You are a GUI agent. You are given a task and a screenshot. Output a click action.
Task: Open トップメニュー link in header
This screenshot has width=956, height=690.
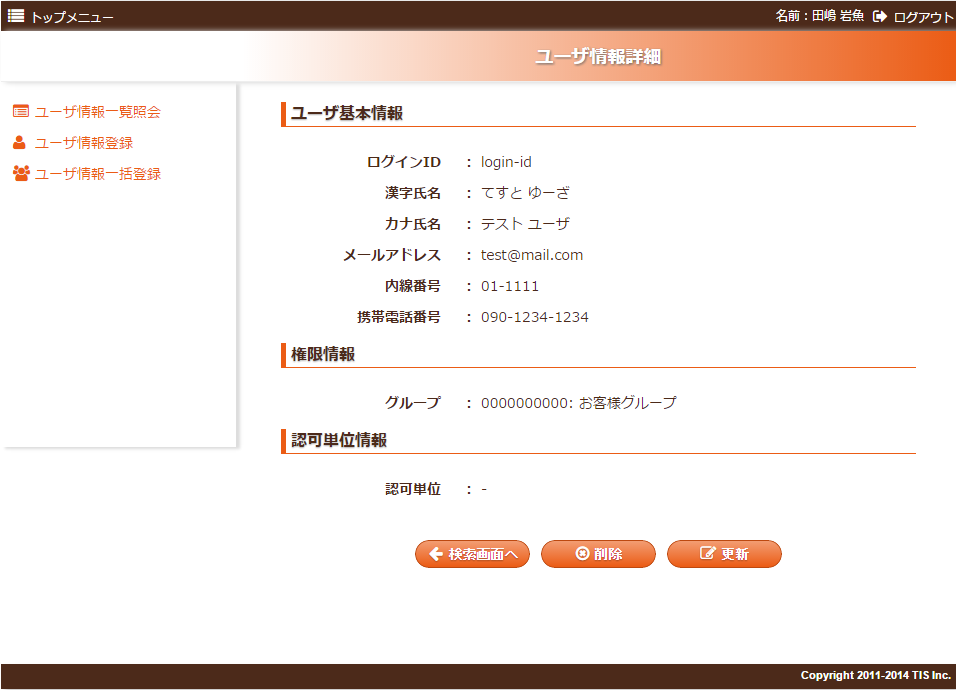(x=72, y=17)
